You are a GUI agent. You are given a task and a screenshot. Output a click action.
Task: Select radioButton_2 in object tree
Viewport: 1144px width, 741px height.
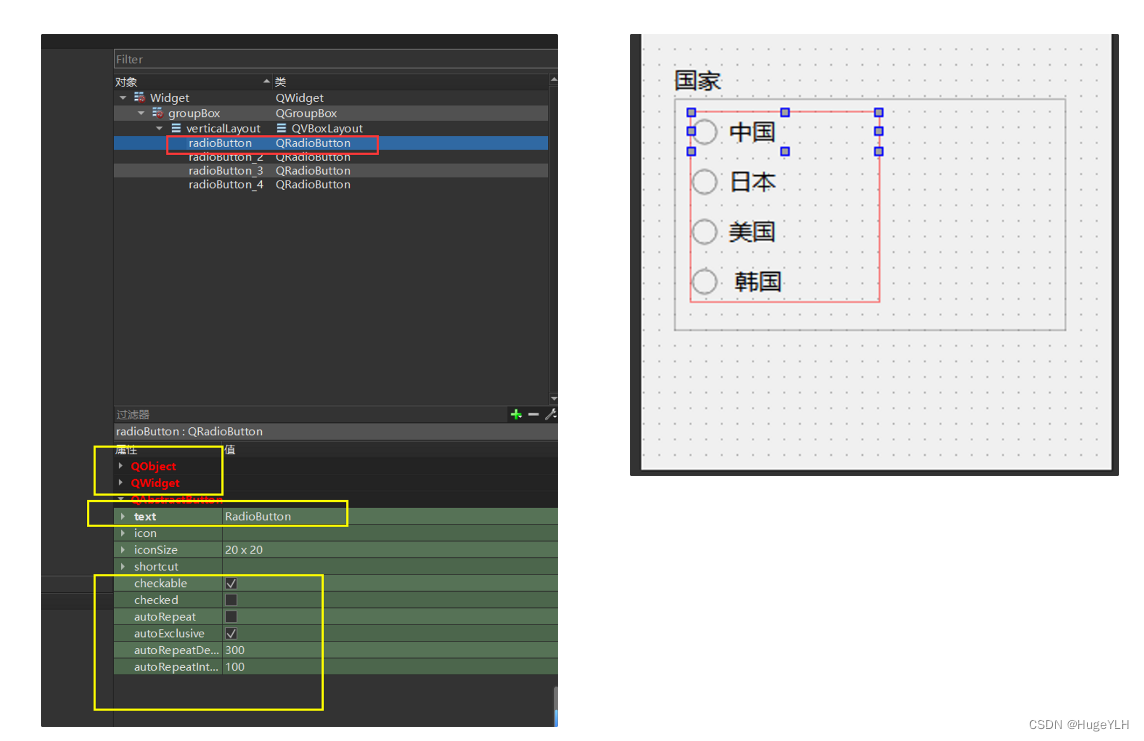tap(331, 157)
